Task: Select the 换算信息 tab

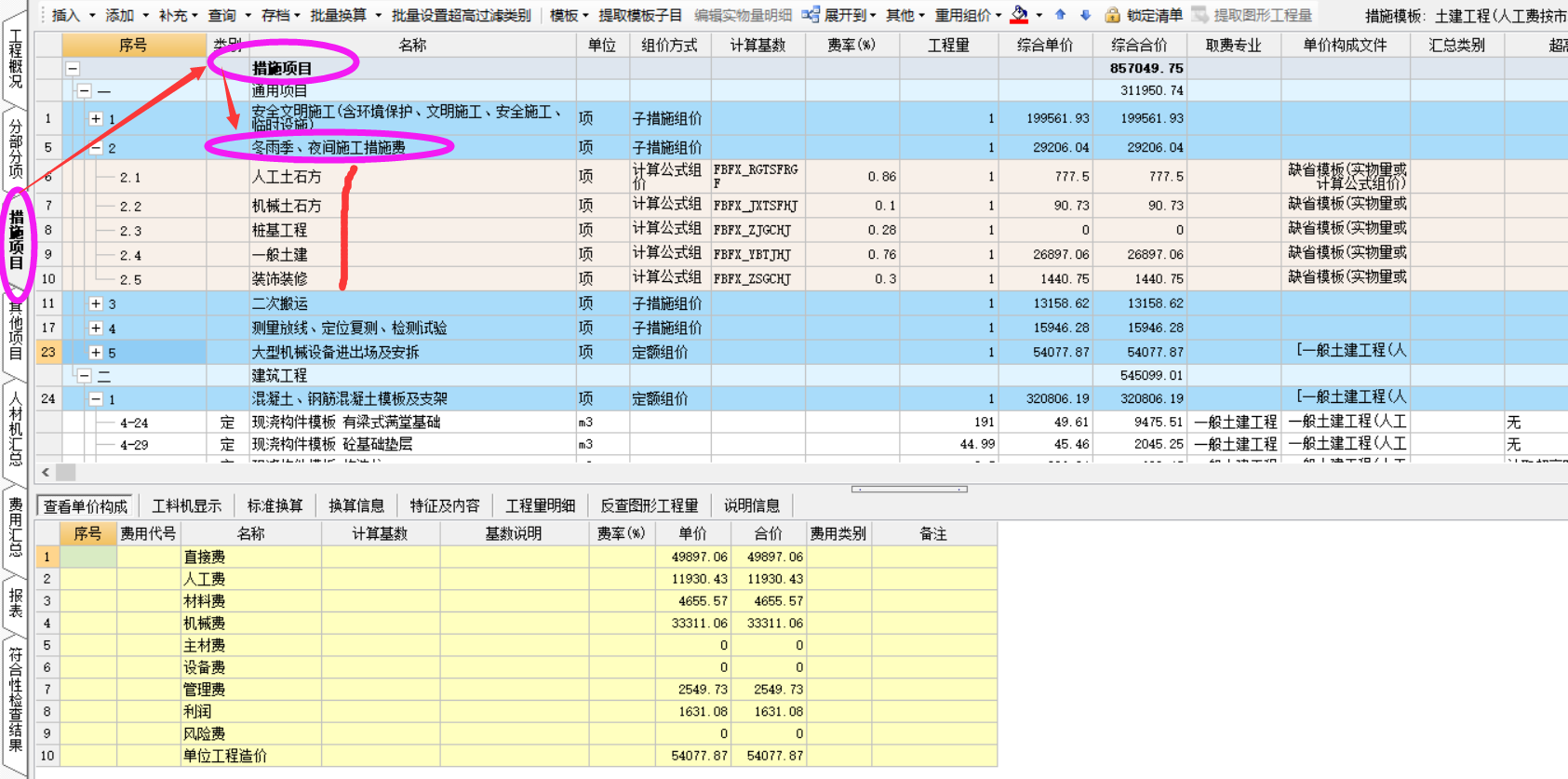Action: point(356,506)
